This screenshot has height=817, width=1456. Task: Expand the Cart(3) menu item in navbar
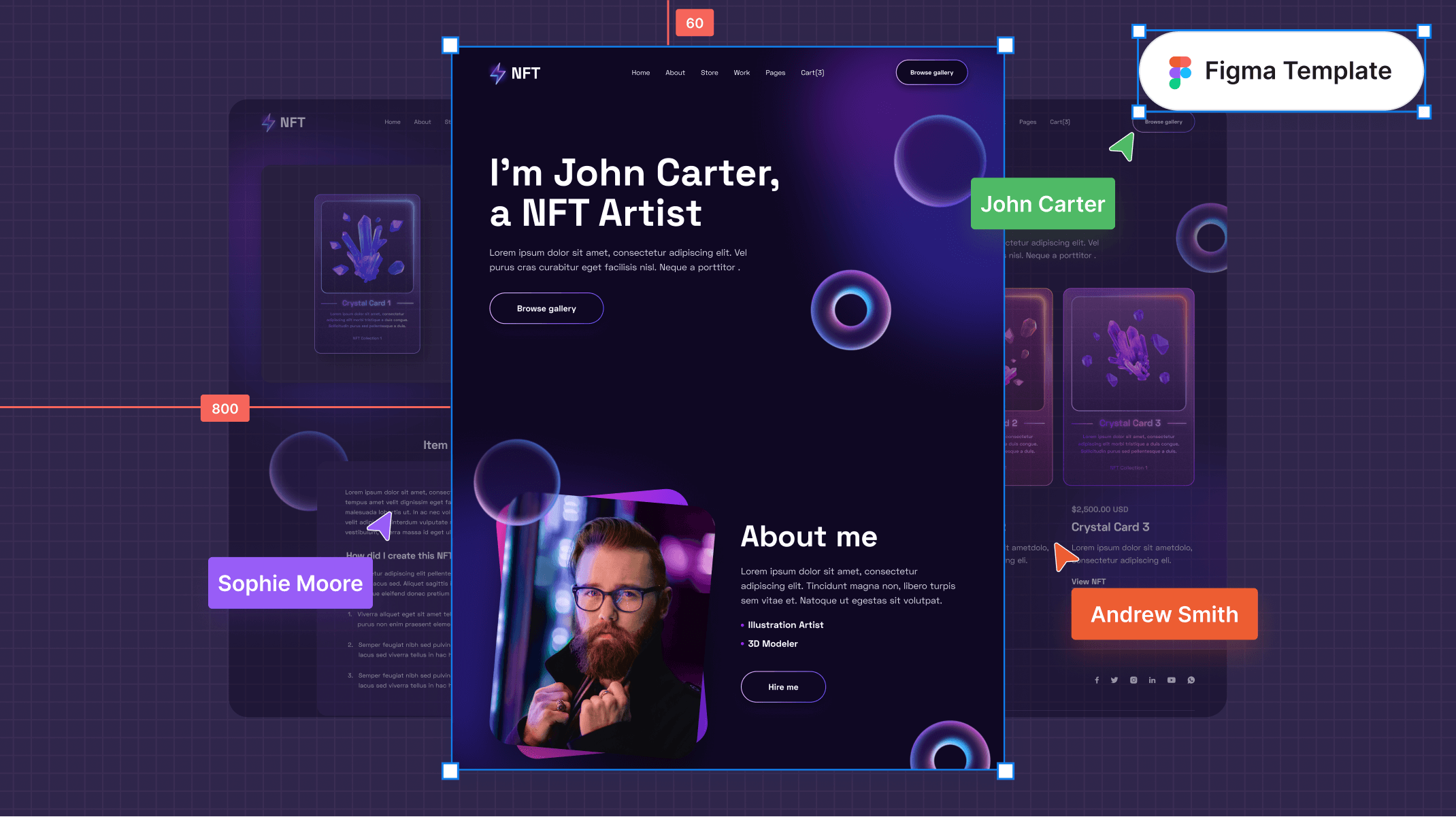pyautogui.click(x=812, y=72)
